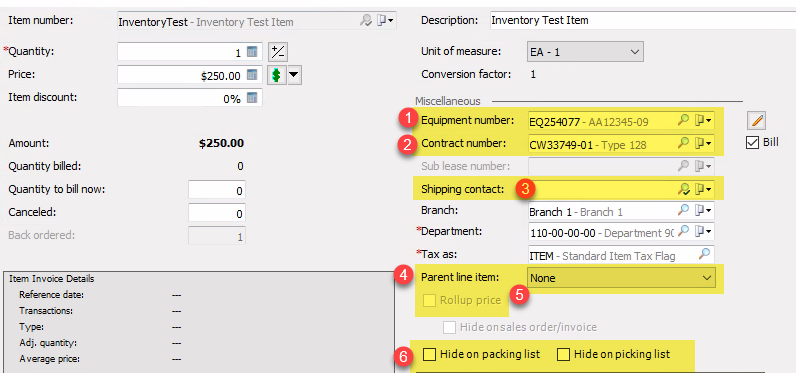Open calculator icon in Quantity field

(x=252, y=52)
